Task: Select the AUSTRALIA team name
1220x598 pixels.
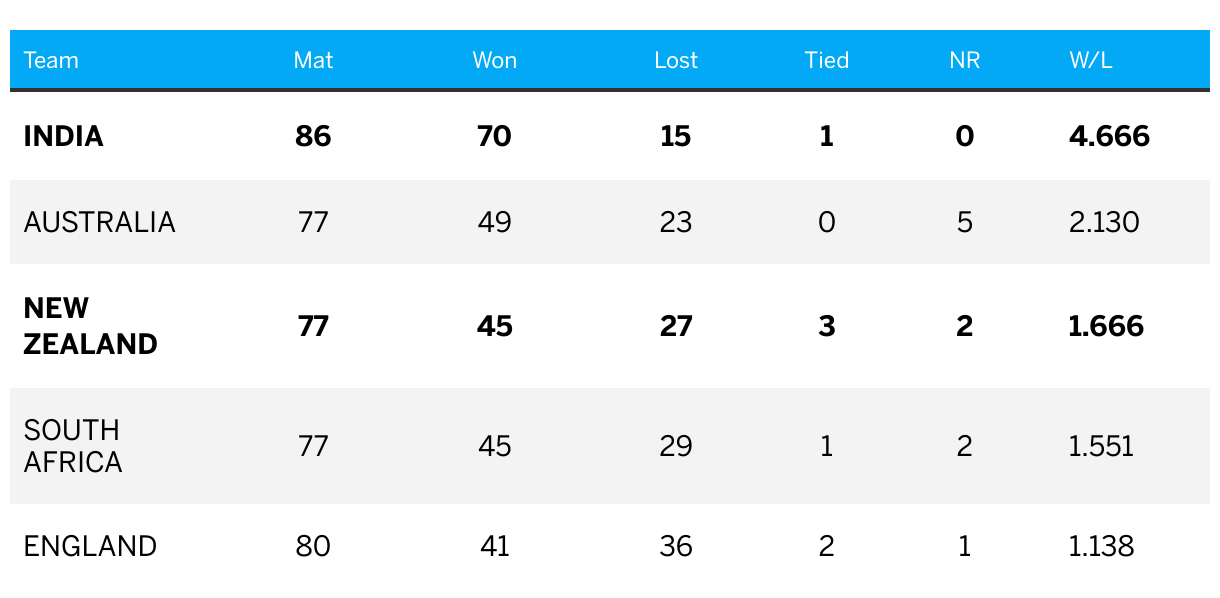Action: pyautogui.click(x=99, y=222)
